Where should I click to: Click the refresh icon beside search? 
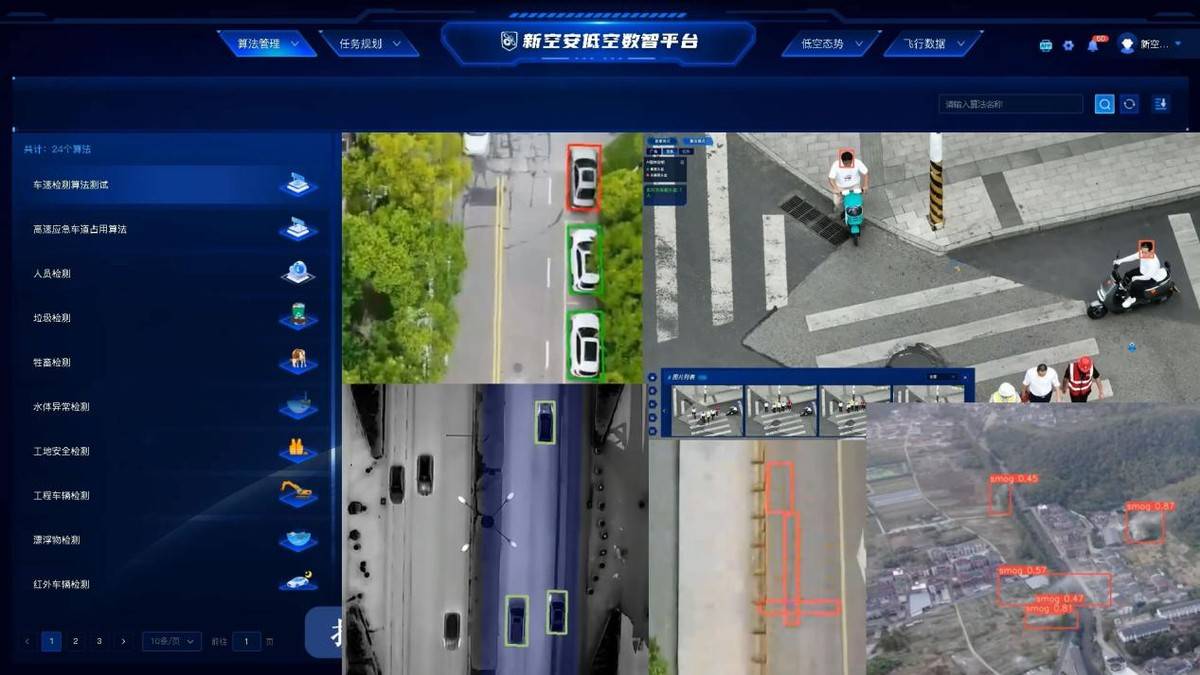coord(1130,104)
